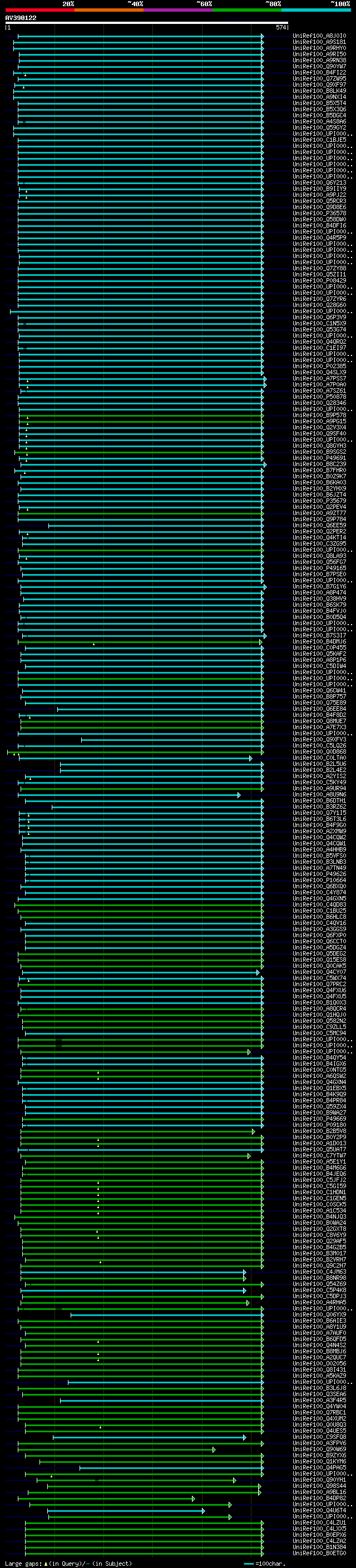This screenshot has width=356, height=1568.
Task: Select the UniRef100_P10664 label
Action: point(319,880)
